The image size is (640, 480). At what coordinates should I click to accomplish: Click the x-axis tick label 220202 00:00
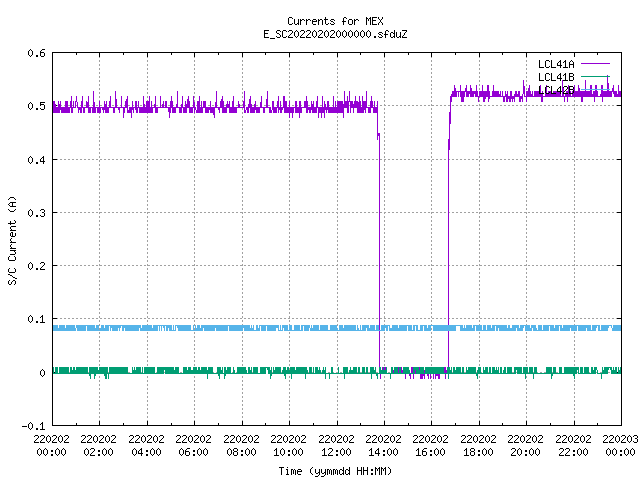point(51,445)
